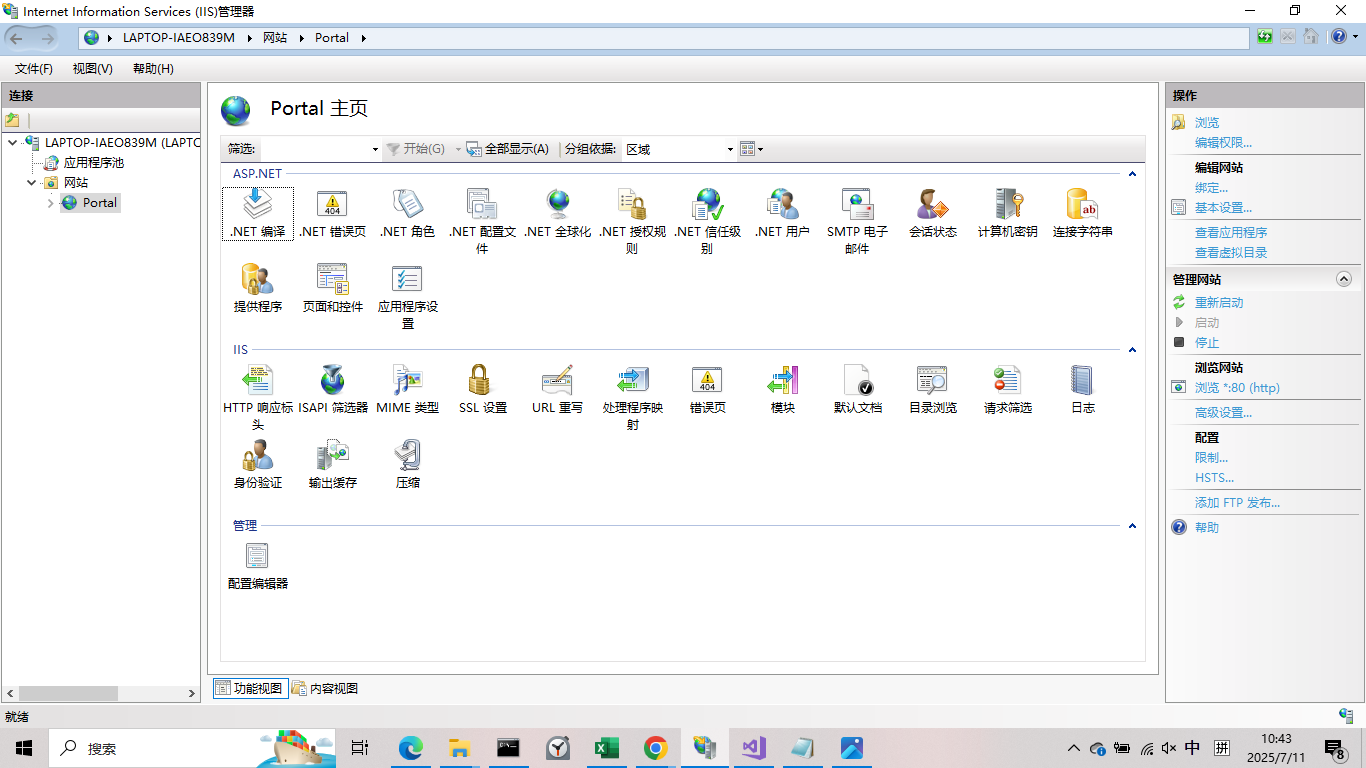This screenshot has width=1366, height=768.
Task: Open the .NET 配置文件 feature
Action: click(x=482, y=221)
